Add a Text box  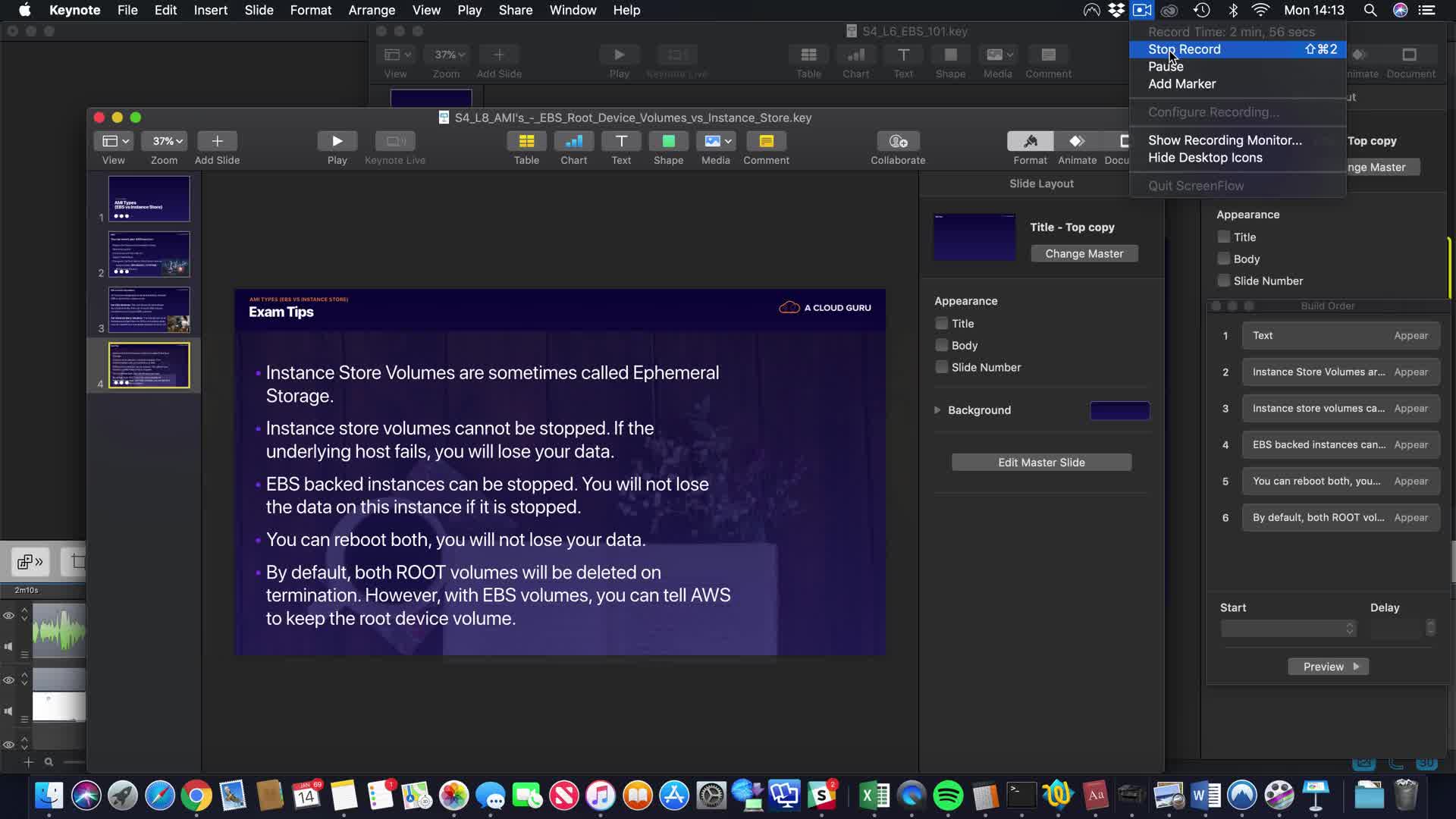click(621, 141)
